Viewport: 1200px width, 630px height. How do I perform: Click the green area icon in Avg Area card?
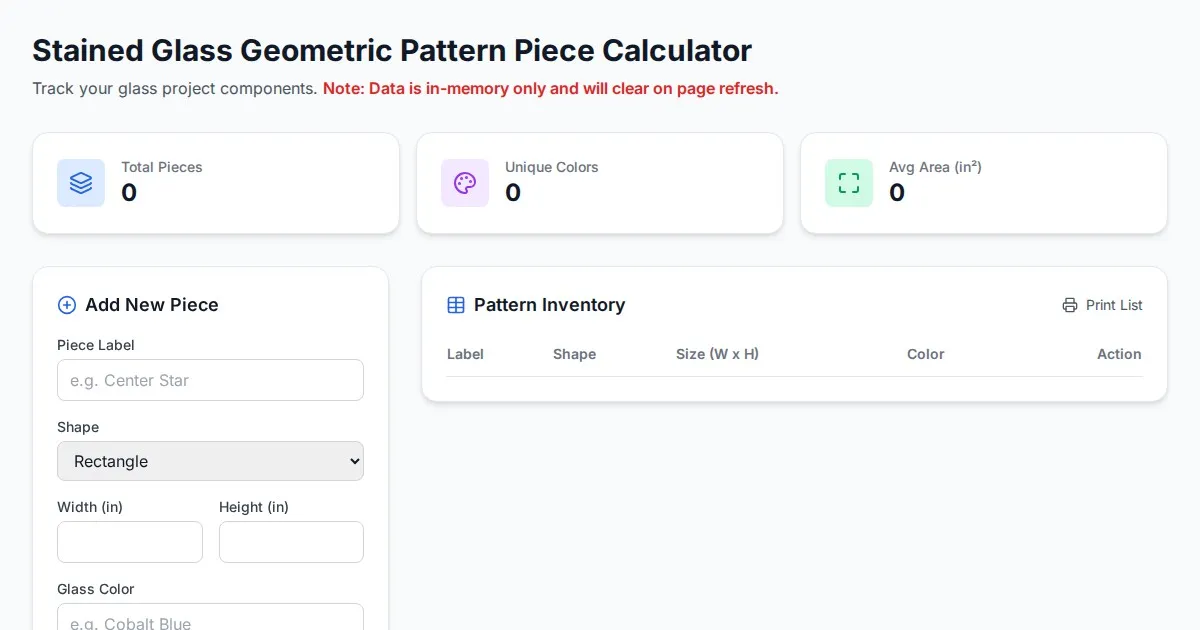pos(849,183)
